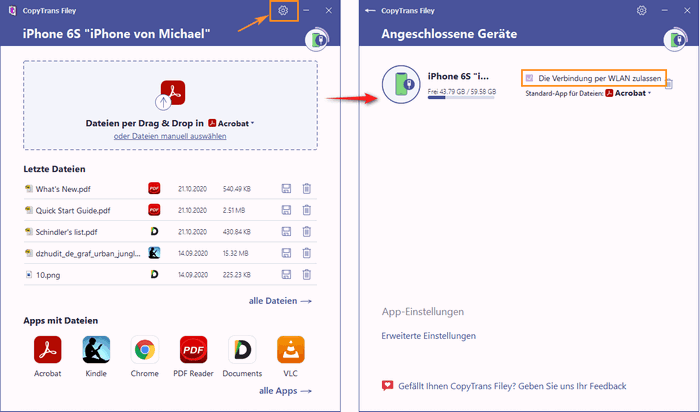This screenshot has width=700, height=412.
Task: Remove device with trash icon beside WLAN option
Action: 669,83
